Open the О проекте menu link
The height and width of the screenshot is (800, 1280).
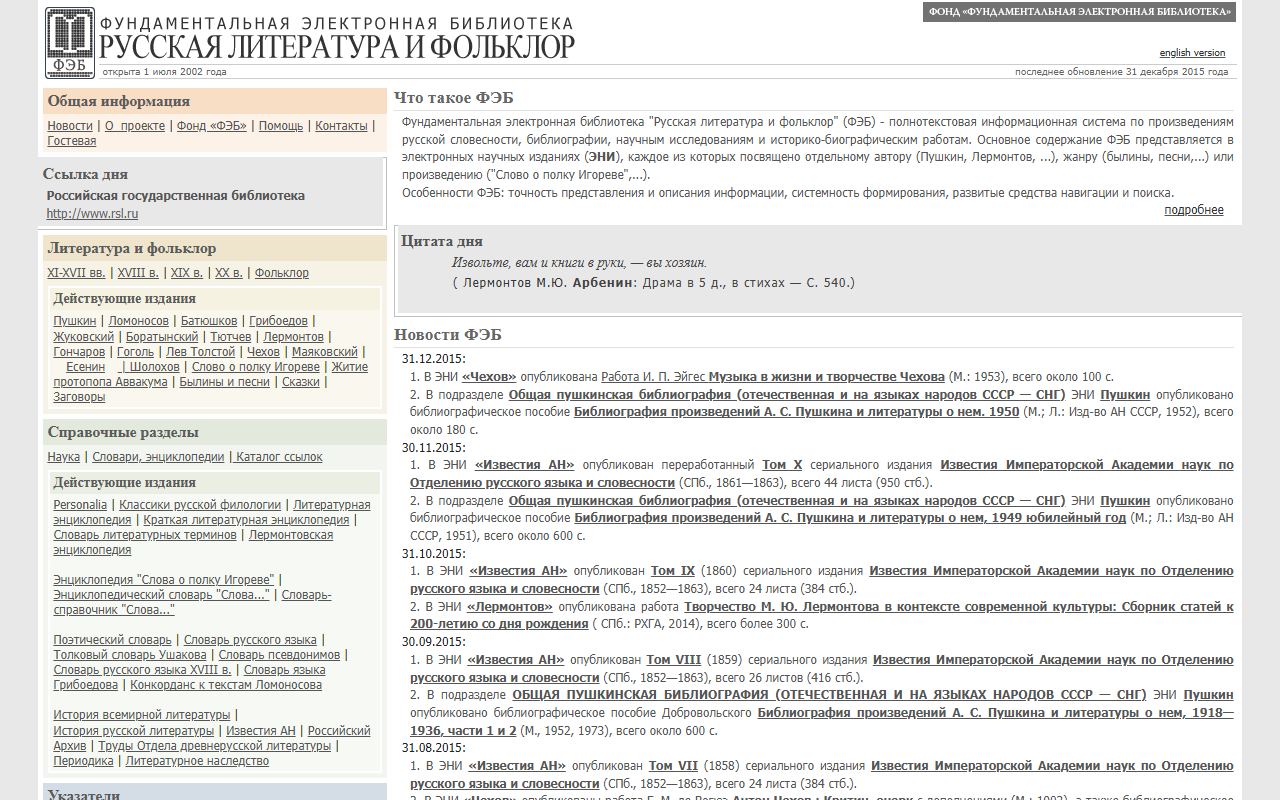[135, 126]
